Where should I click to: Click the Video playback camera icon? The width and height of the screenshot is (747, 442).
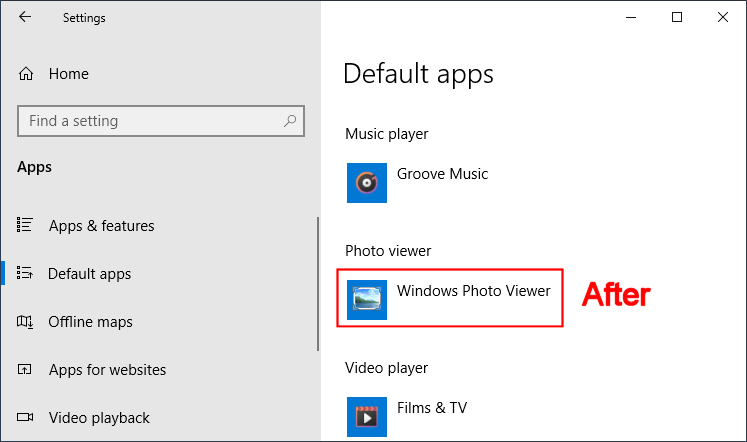pos(26,418)
